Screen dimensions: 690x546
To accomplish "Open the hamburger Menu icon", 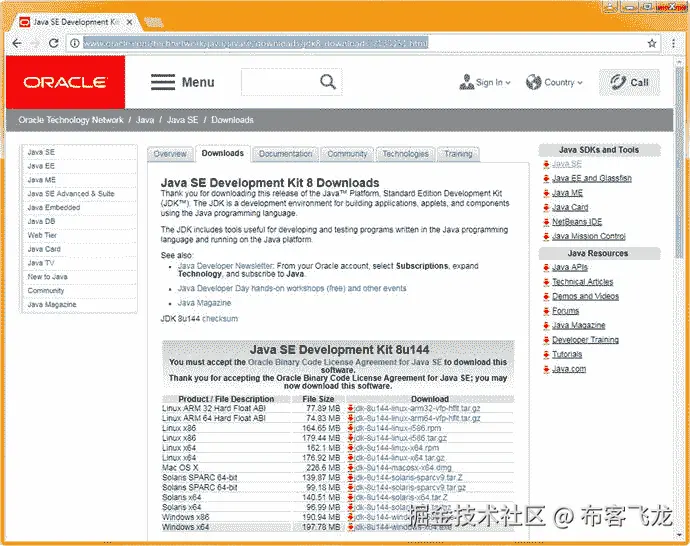I will coord(163,82).
